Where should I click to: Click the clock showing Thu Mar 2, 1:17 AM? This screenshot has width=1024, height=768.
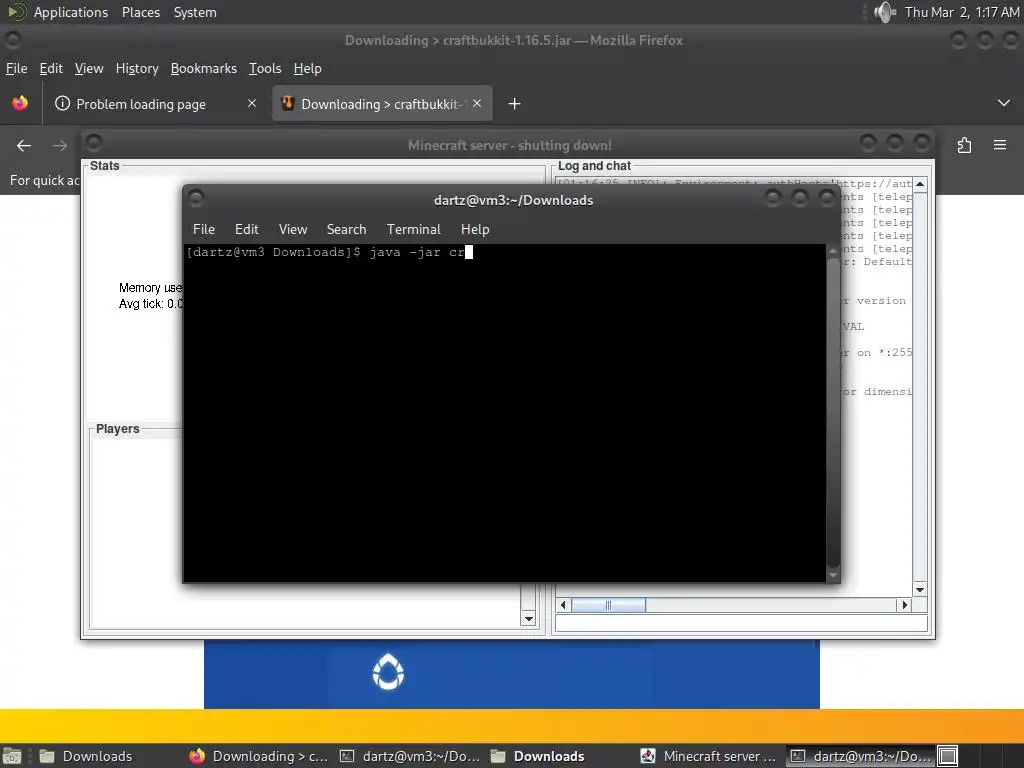coord(961,12)
